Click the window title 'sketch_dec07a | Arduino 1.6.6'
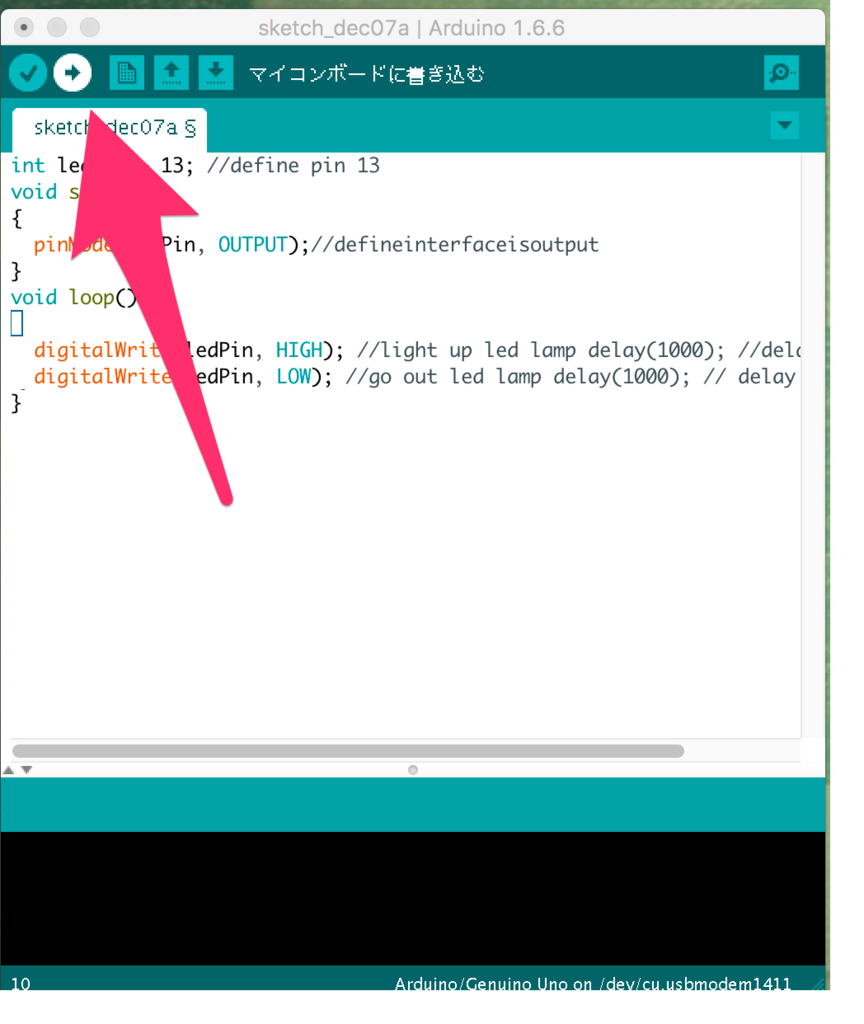 411,28
